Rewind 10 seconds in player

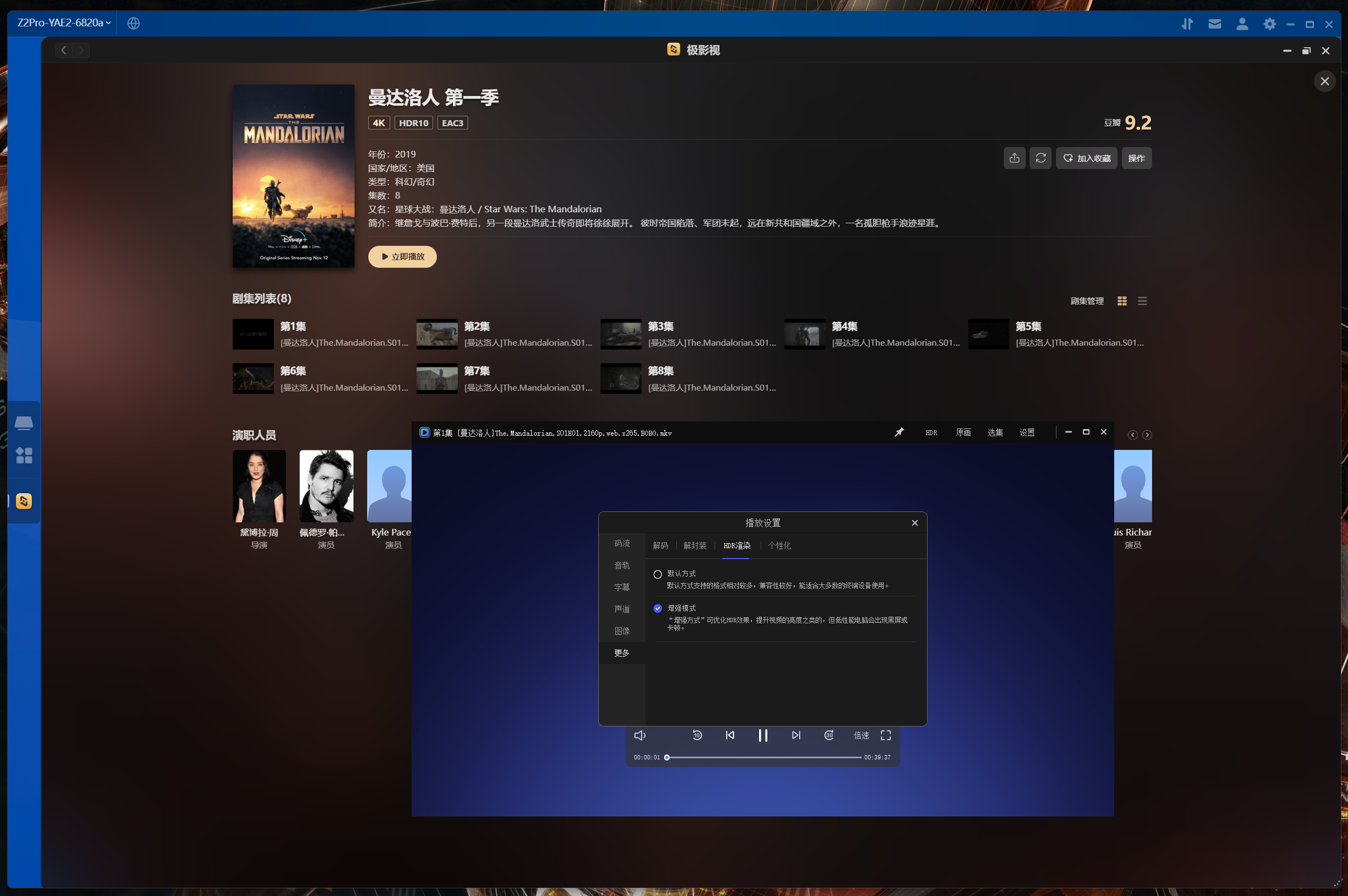(697, 735)
